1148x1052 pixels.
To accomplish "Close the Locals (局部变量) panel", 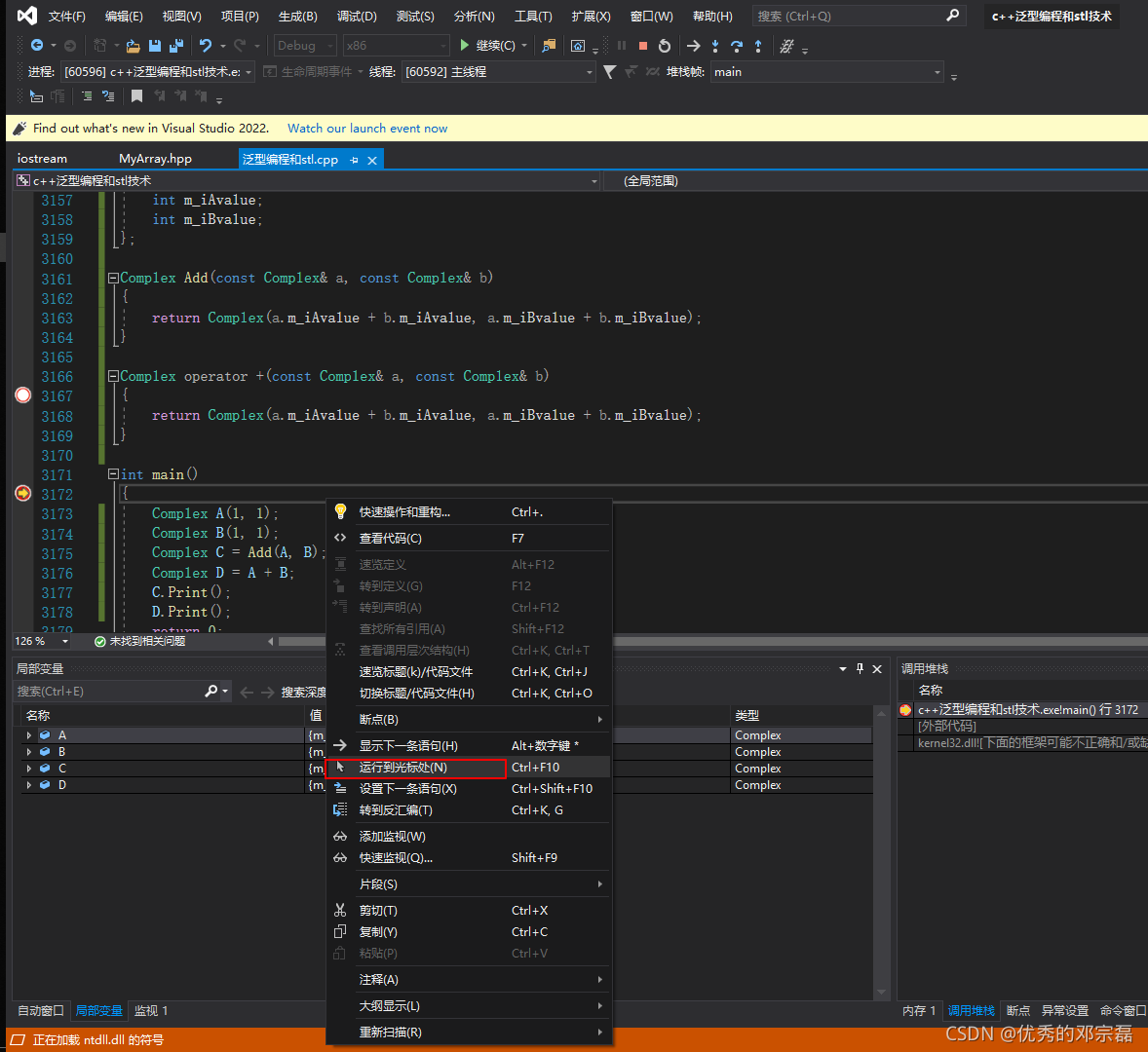I will tap(877, 668).
